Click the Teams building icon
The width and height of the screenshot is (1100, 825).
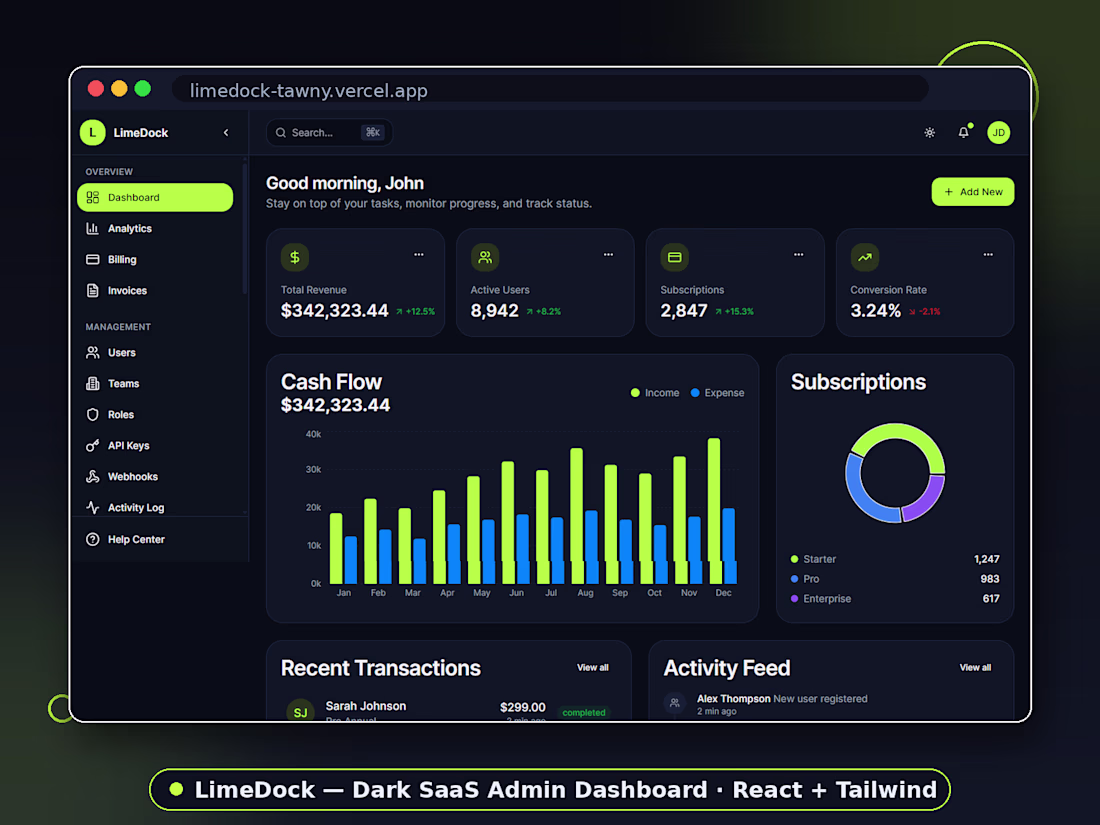point(93,384)
